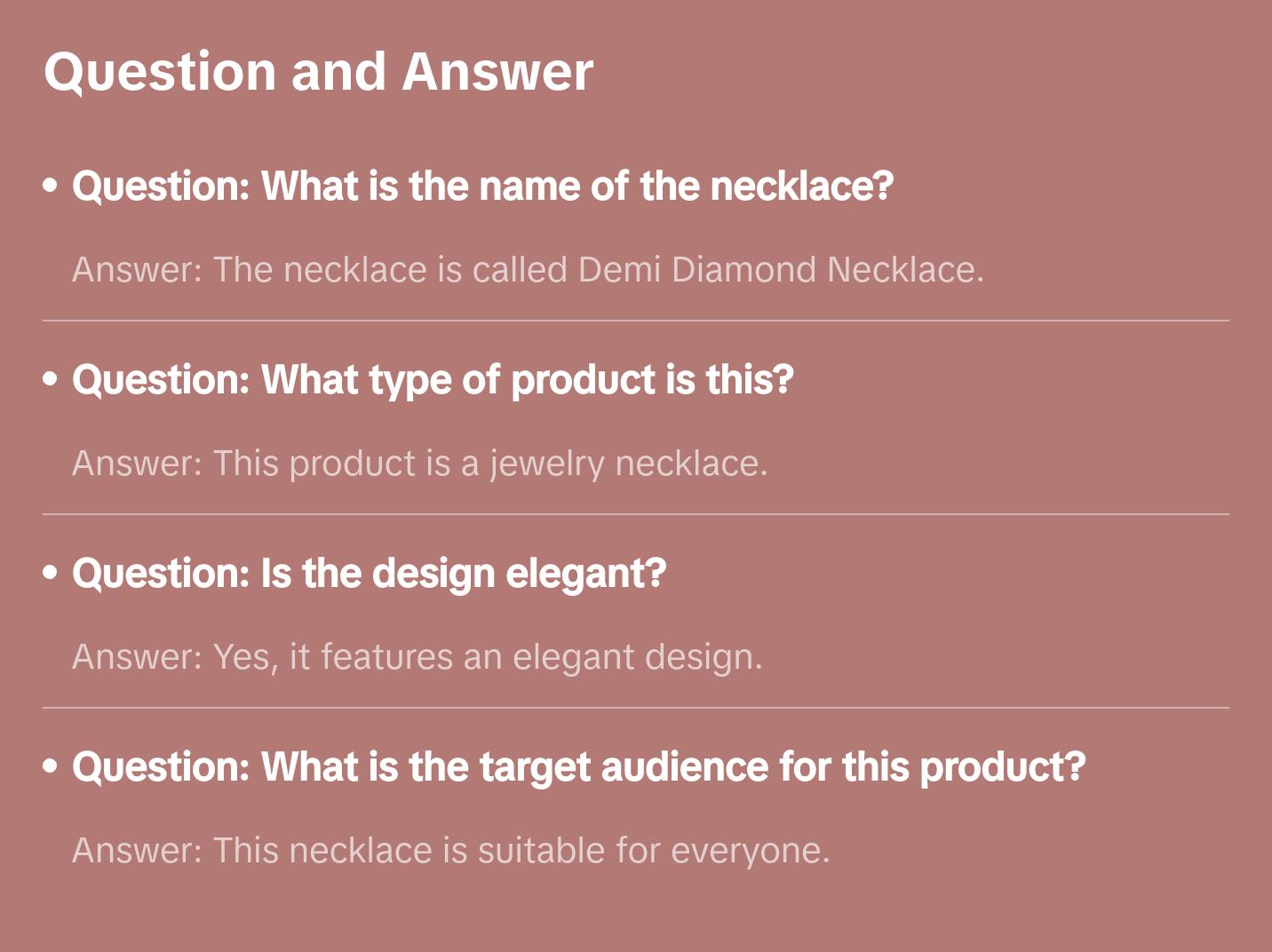Click the bullet beside the product type question

tap(51, 379)
